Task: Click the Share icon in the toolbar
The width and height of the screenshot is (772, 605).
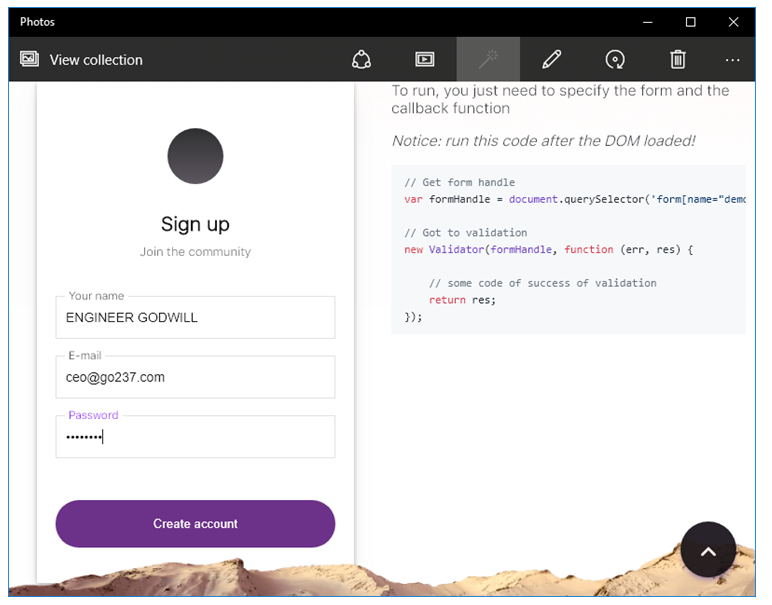Action: click(362, 60)
